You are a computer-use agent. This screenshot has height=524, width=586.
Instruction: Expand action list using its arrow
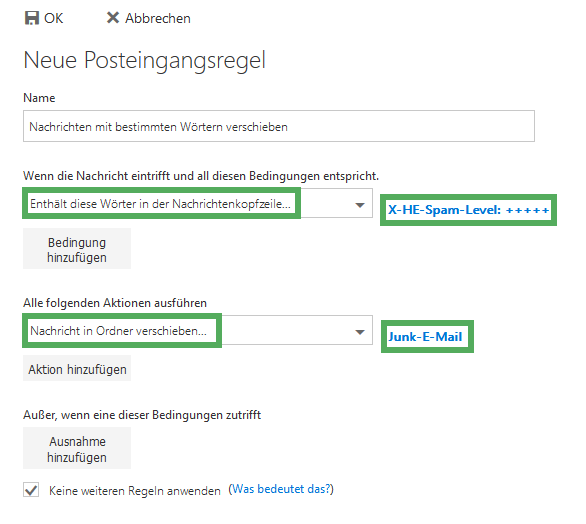(360, 332)
